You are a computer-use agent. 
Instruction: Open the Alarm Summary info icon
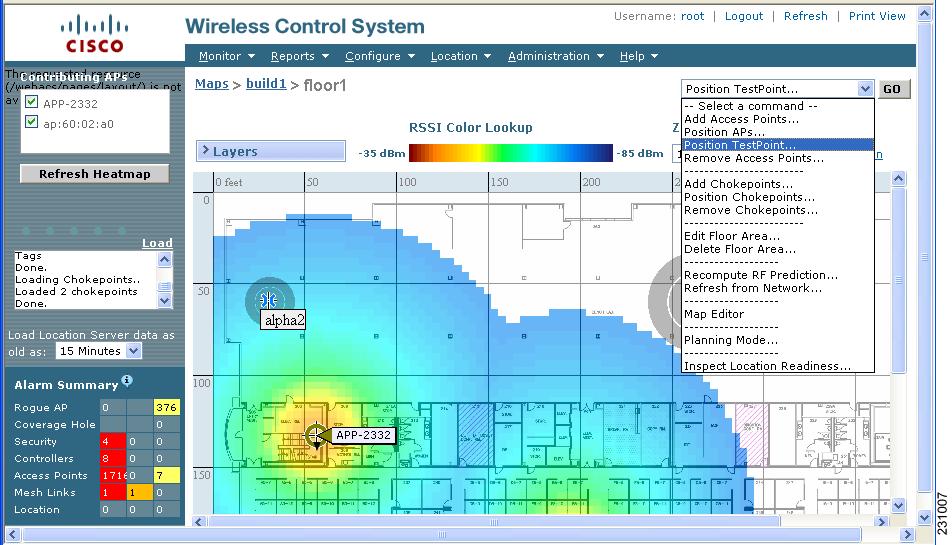point(126,380)
